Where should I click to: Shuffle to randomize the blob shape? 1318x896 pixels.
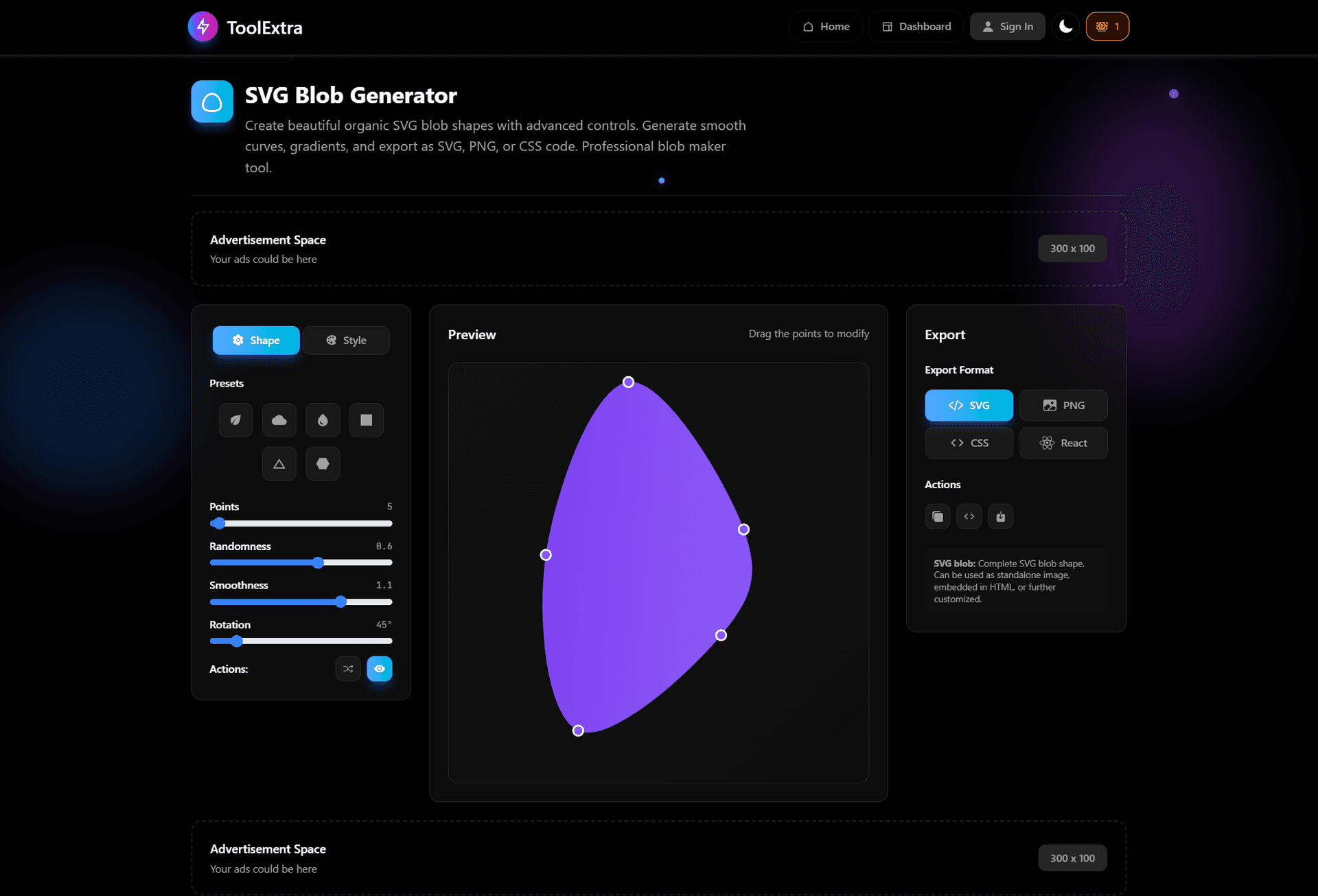click(348, 668)
